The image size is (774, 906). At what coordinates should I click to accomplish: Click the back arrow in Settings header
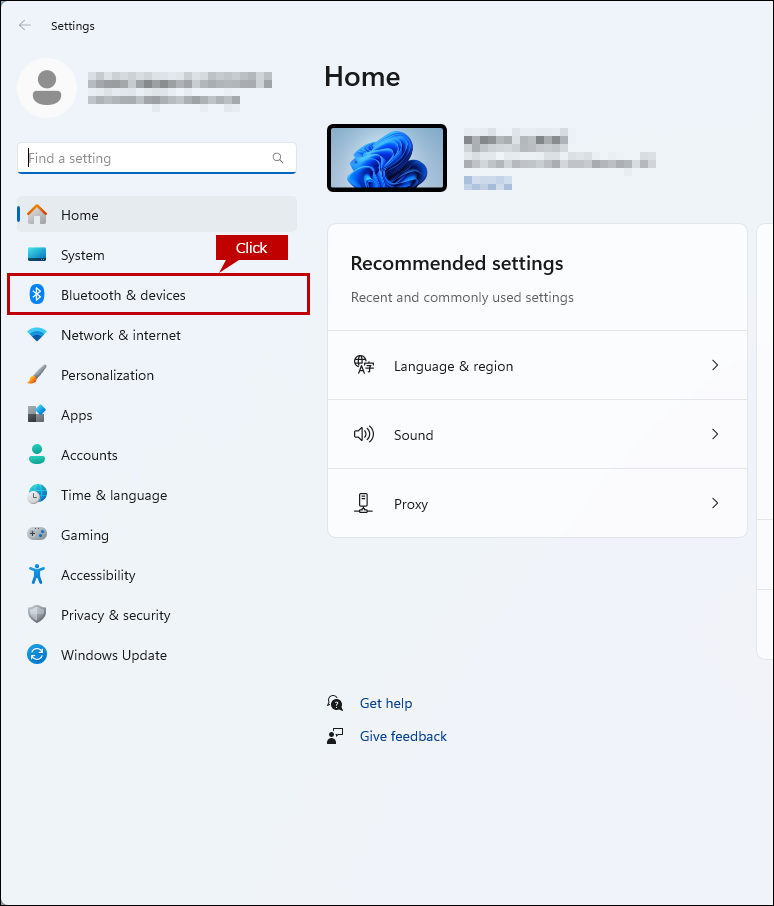tap(24, 25)
